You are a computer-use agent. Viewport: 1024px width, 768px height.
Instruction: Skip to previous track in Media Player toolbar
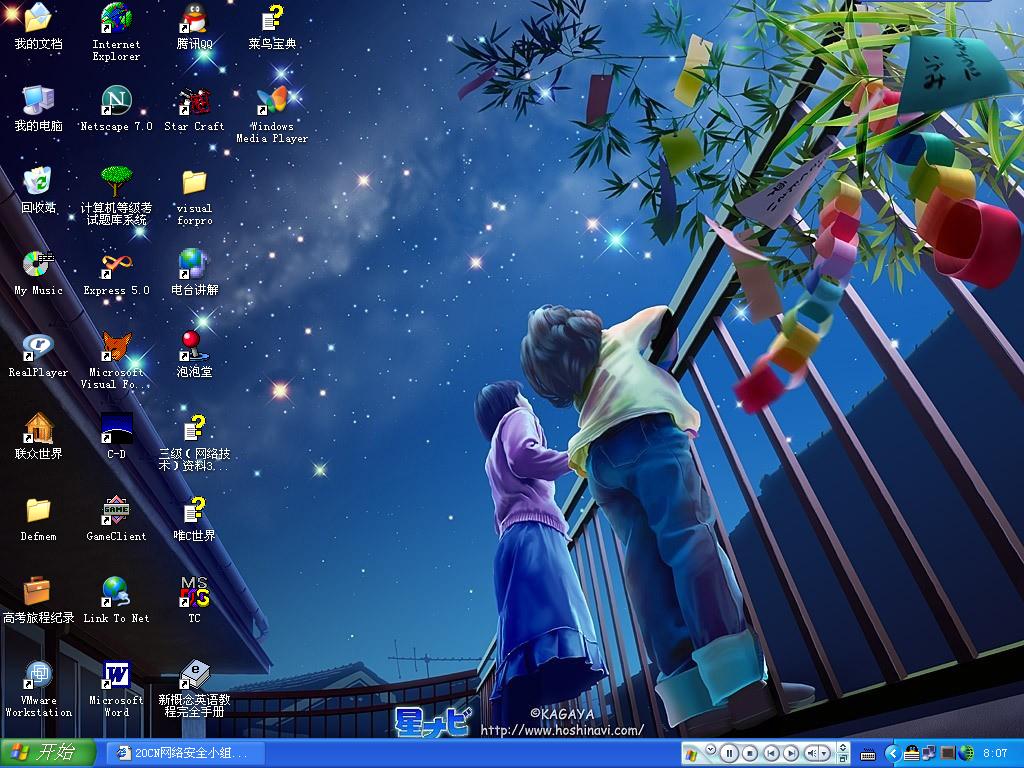point(771,754)
